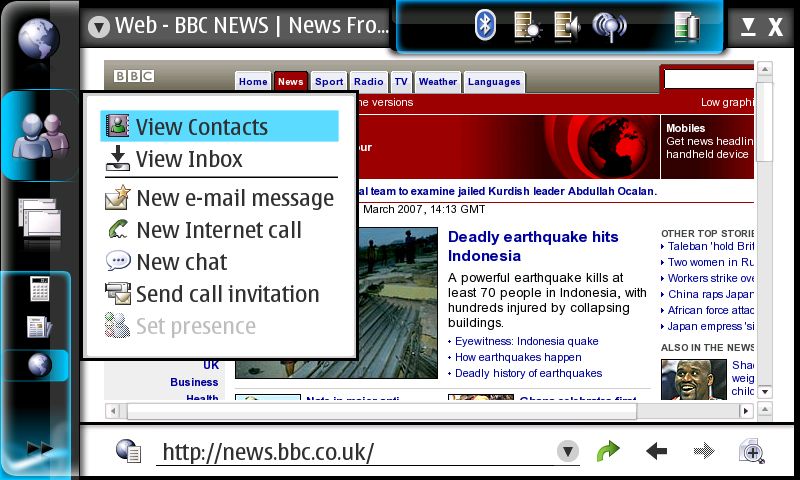Select View Contacts menu entry

pyautogui.click(x=219, y=126)
